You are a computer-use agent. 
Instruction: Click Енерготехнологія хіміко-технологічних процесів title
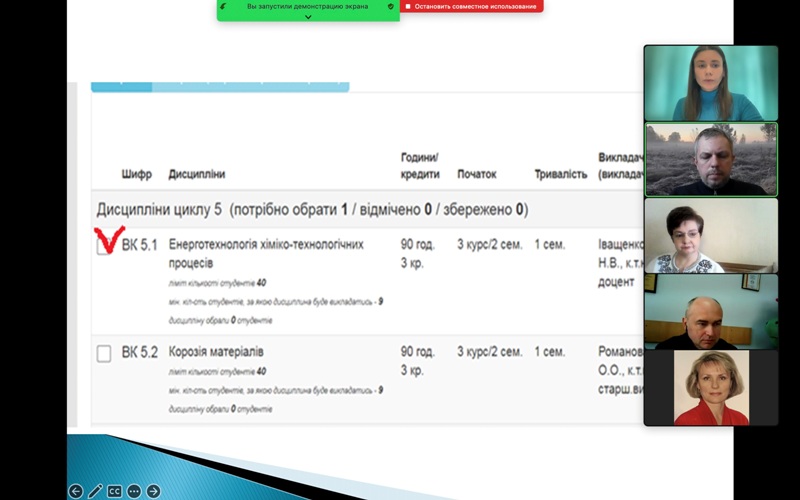click(266, 254)
